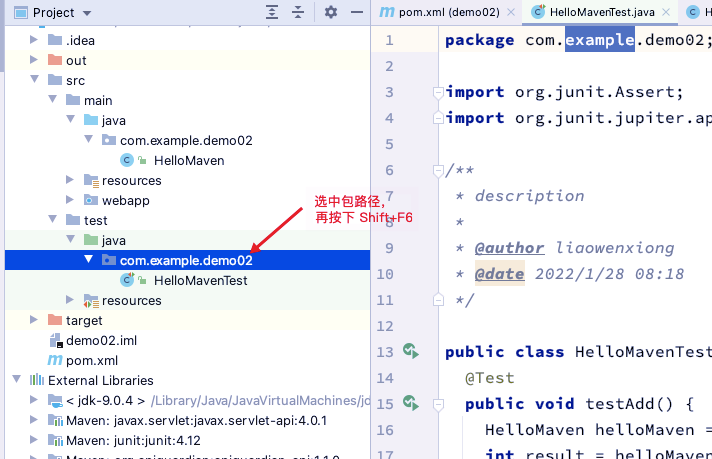Expand Maven javax.servlet-api library
This screenshot has width=712, height=459.
point(34,420)
